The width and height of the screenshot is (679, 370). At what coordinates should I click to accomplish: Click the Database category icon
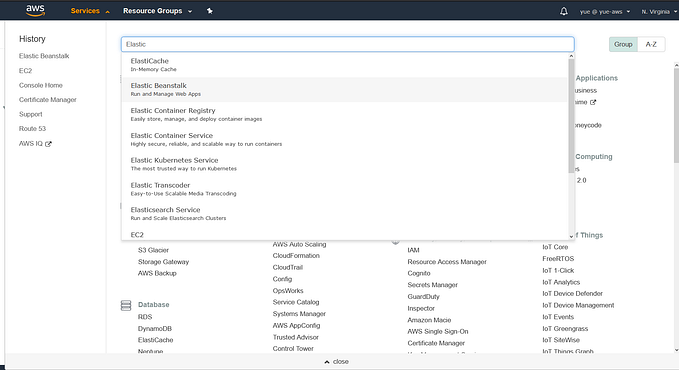(126, 305)
